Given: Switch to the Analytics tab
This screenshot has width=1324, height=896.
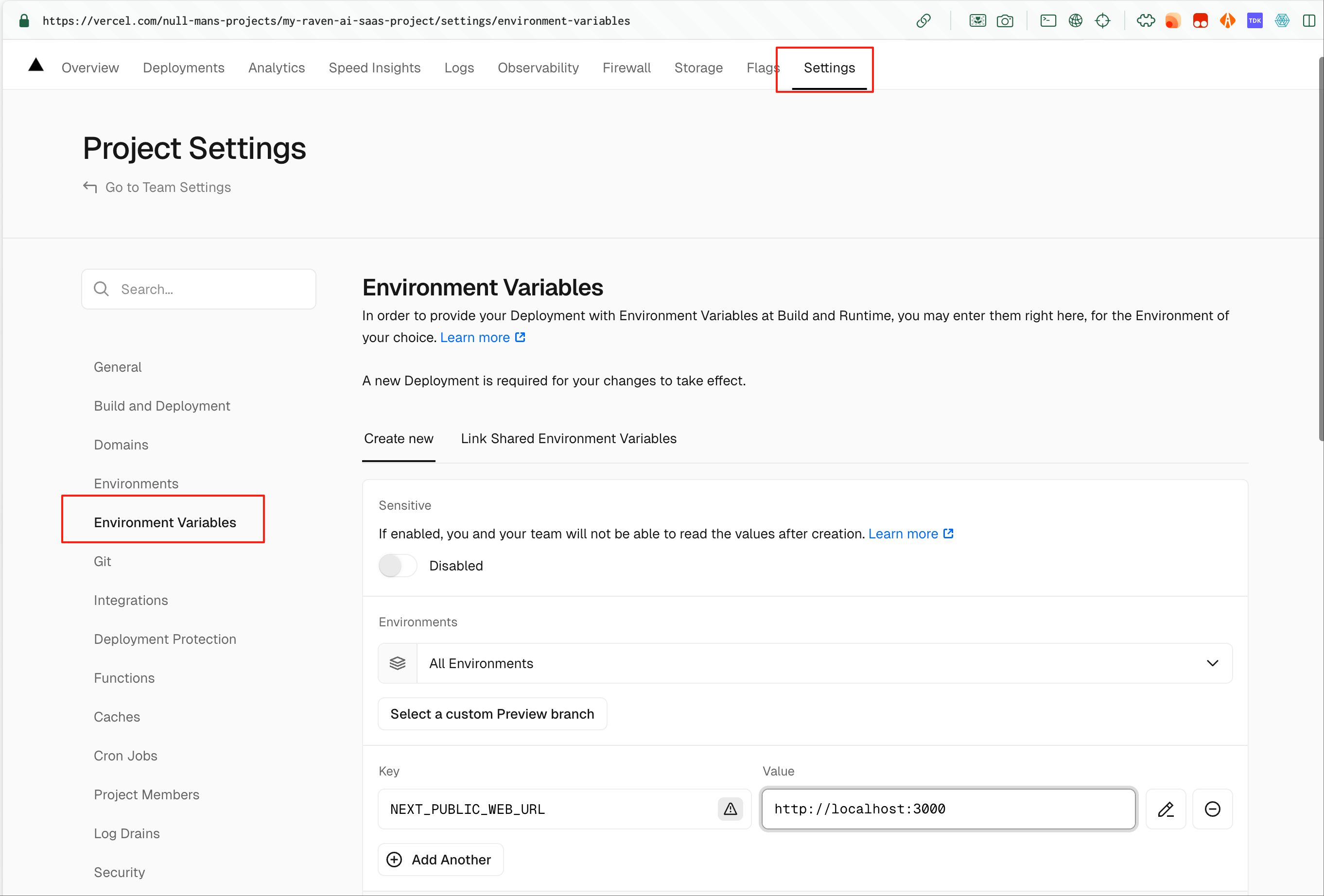Looking at the screenshot, I should 276,68.
